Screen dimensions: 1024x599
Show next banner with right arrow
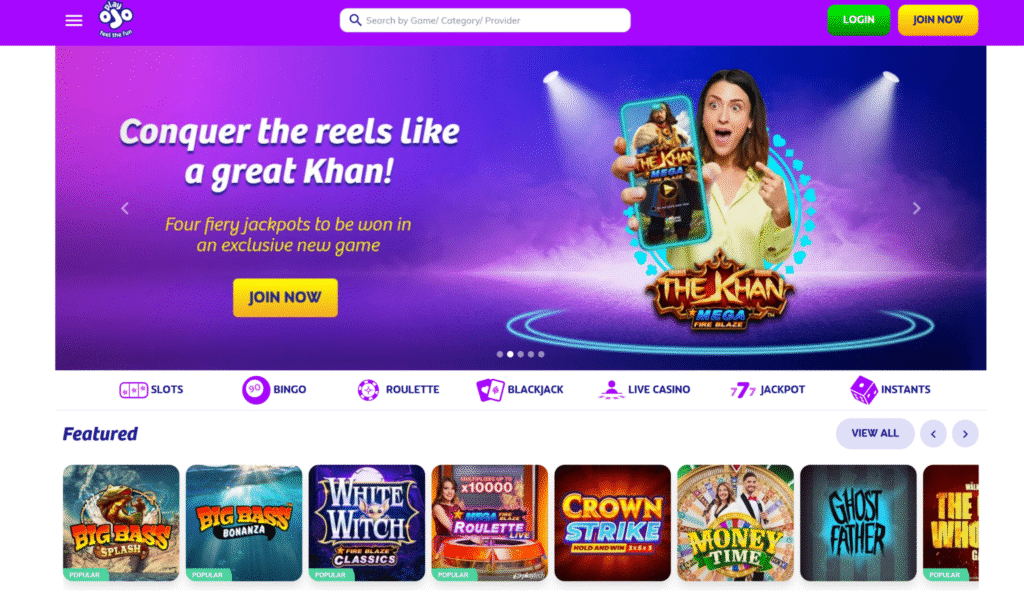[916, 208]
